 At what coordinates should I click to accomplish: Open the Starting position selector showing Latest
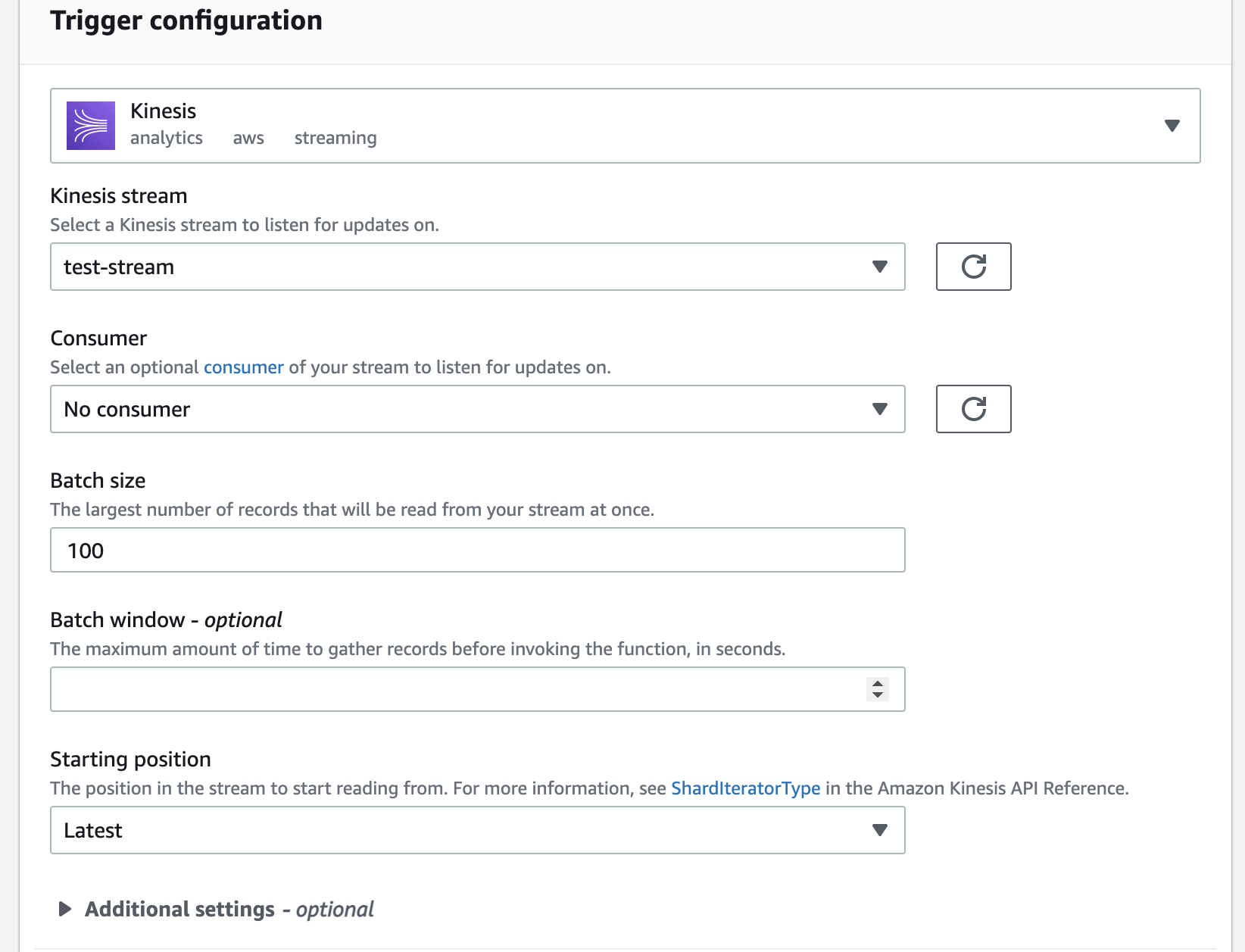click(x=454, y=830)
